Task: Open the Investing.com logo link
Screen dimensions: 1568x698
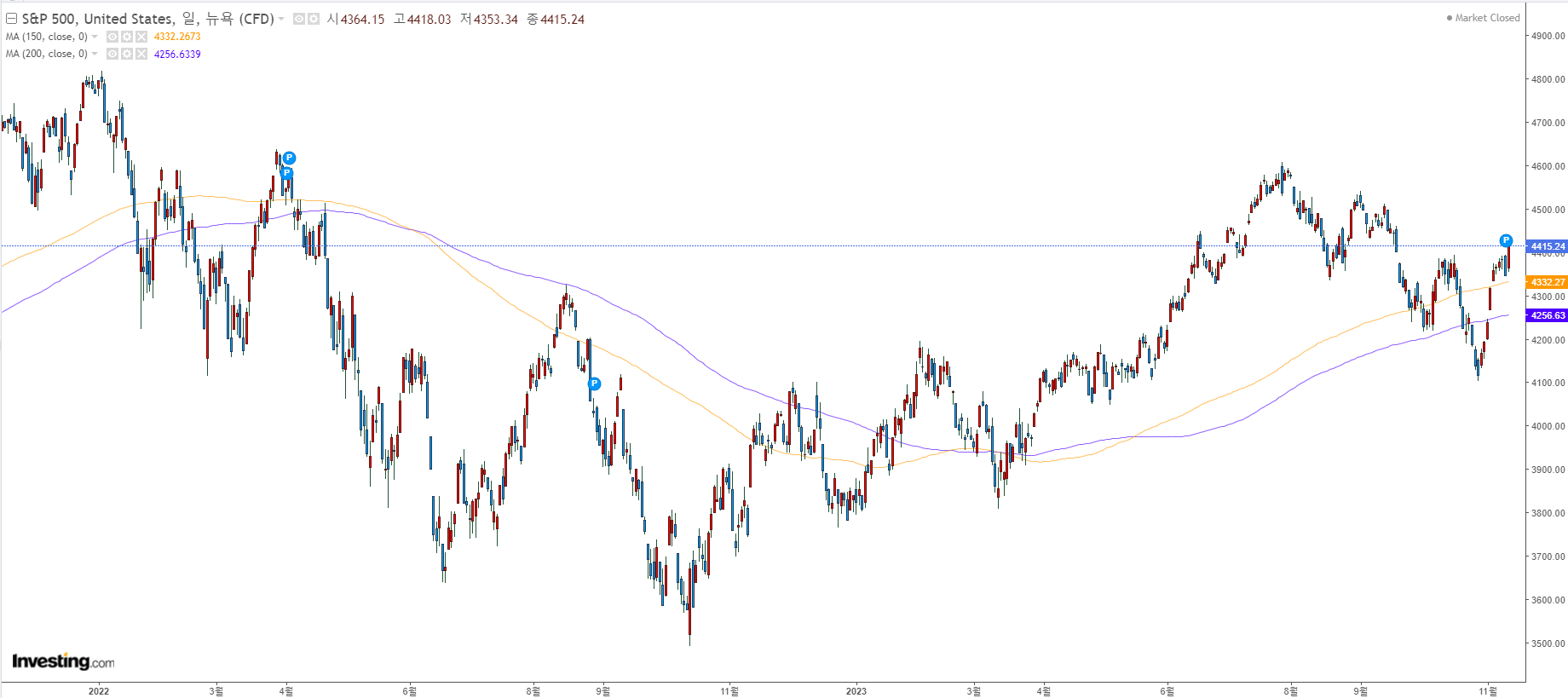Action: tap(63, 661)
